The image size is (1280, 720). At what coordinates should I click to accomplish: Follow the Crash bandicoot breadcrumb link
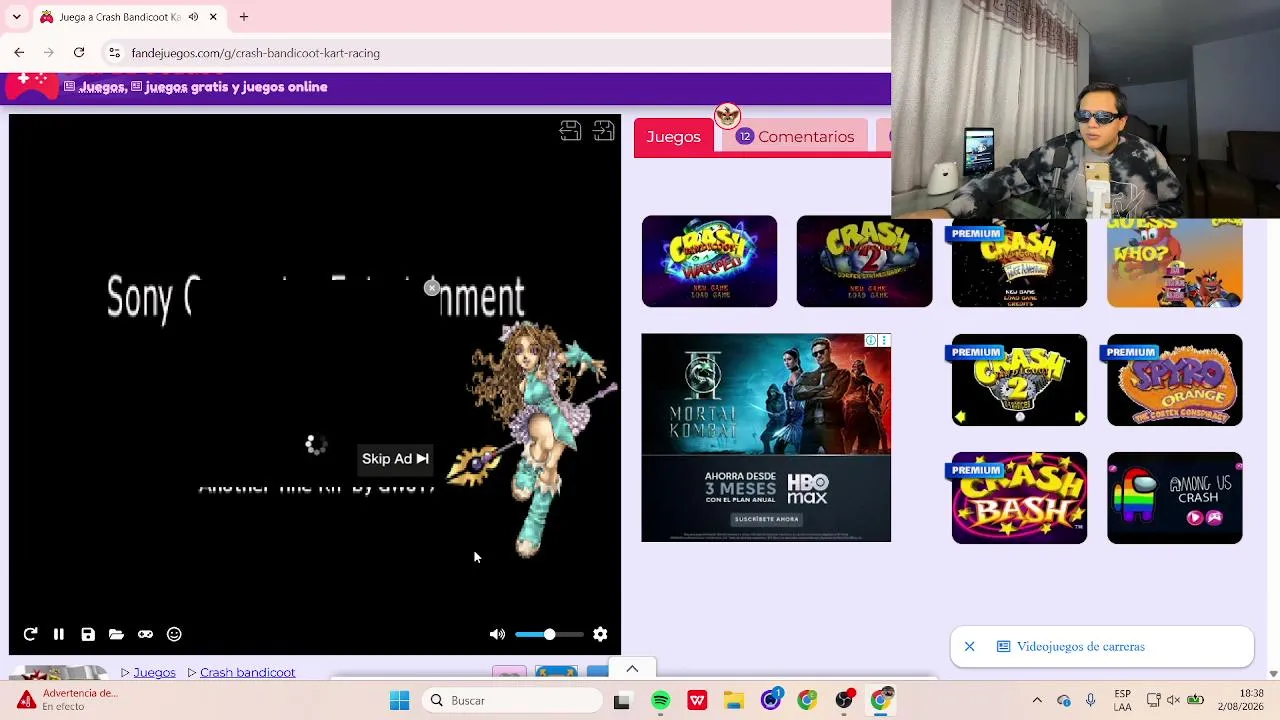pos(247,672)
